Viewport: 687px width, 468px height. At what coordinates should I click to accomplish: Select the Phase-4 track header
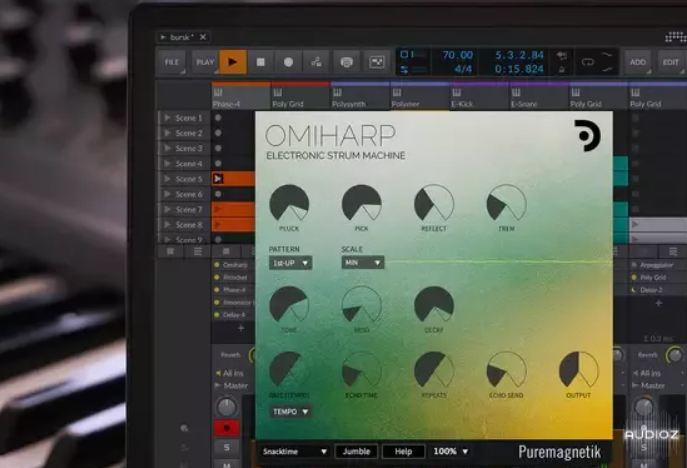[241, 97]
